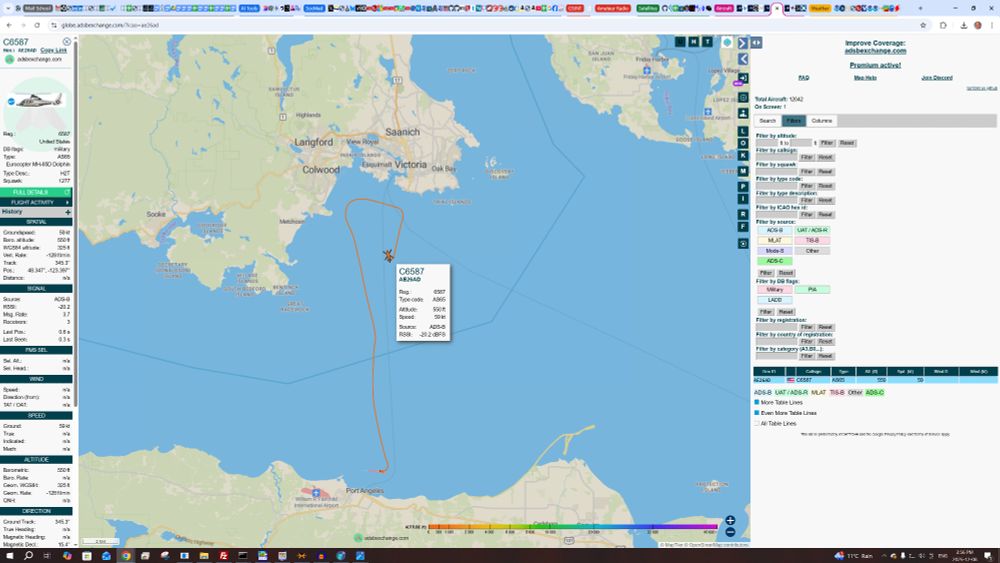Zoom in with the map plus button
1000x563 pixels.
tap(730, 521)
